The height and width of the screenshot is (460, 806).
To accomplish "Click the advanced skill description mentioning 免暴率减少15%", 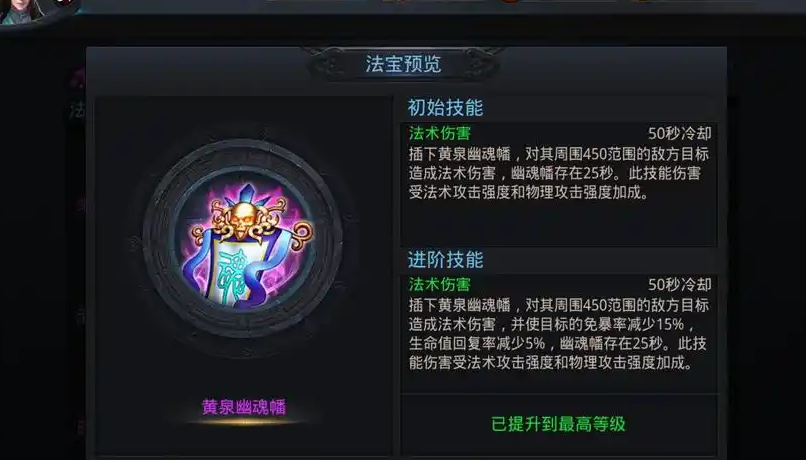I will (559, 334).
